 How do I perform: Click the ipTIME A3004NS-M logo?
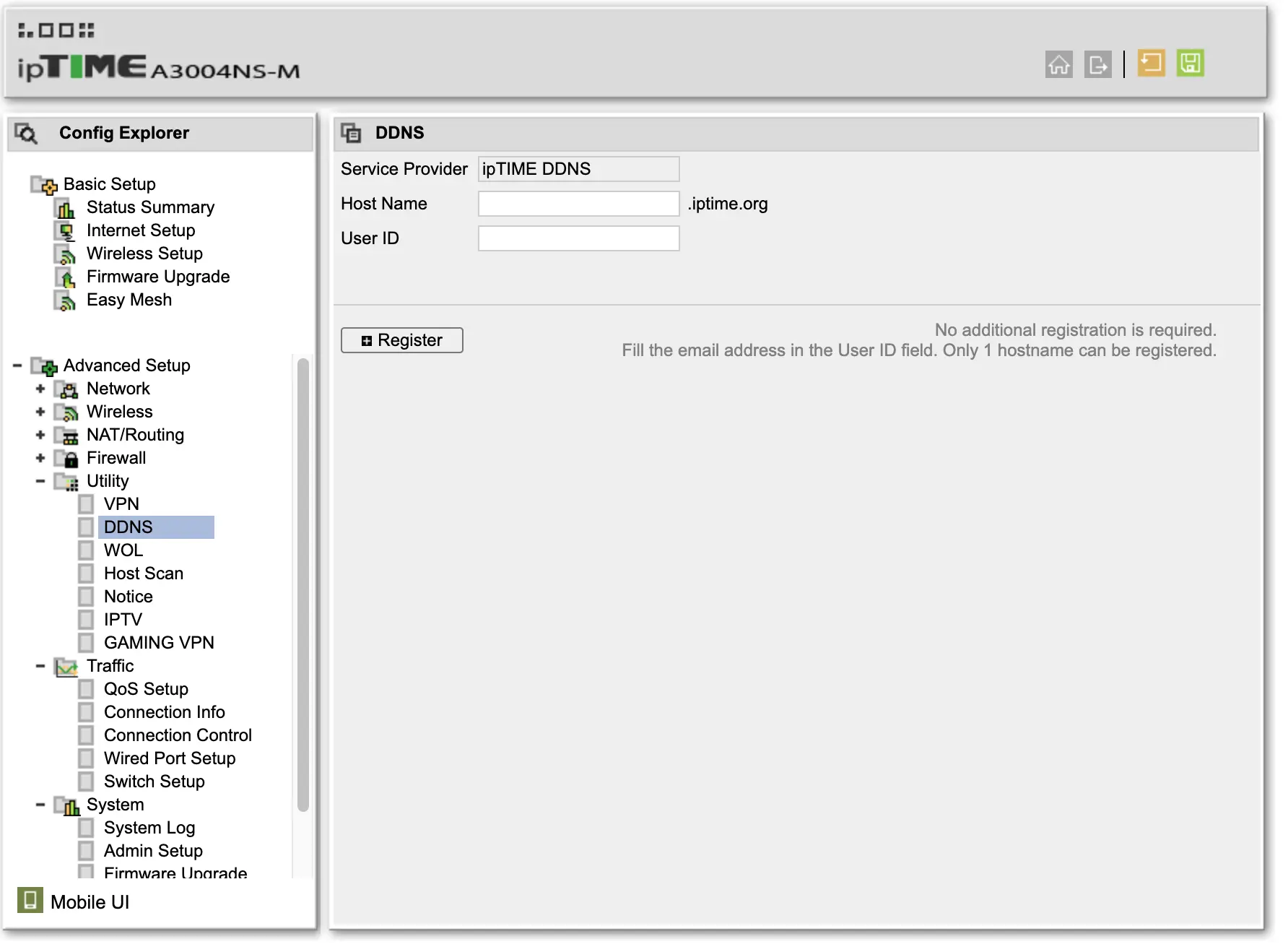coord(159,68)
